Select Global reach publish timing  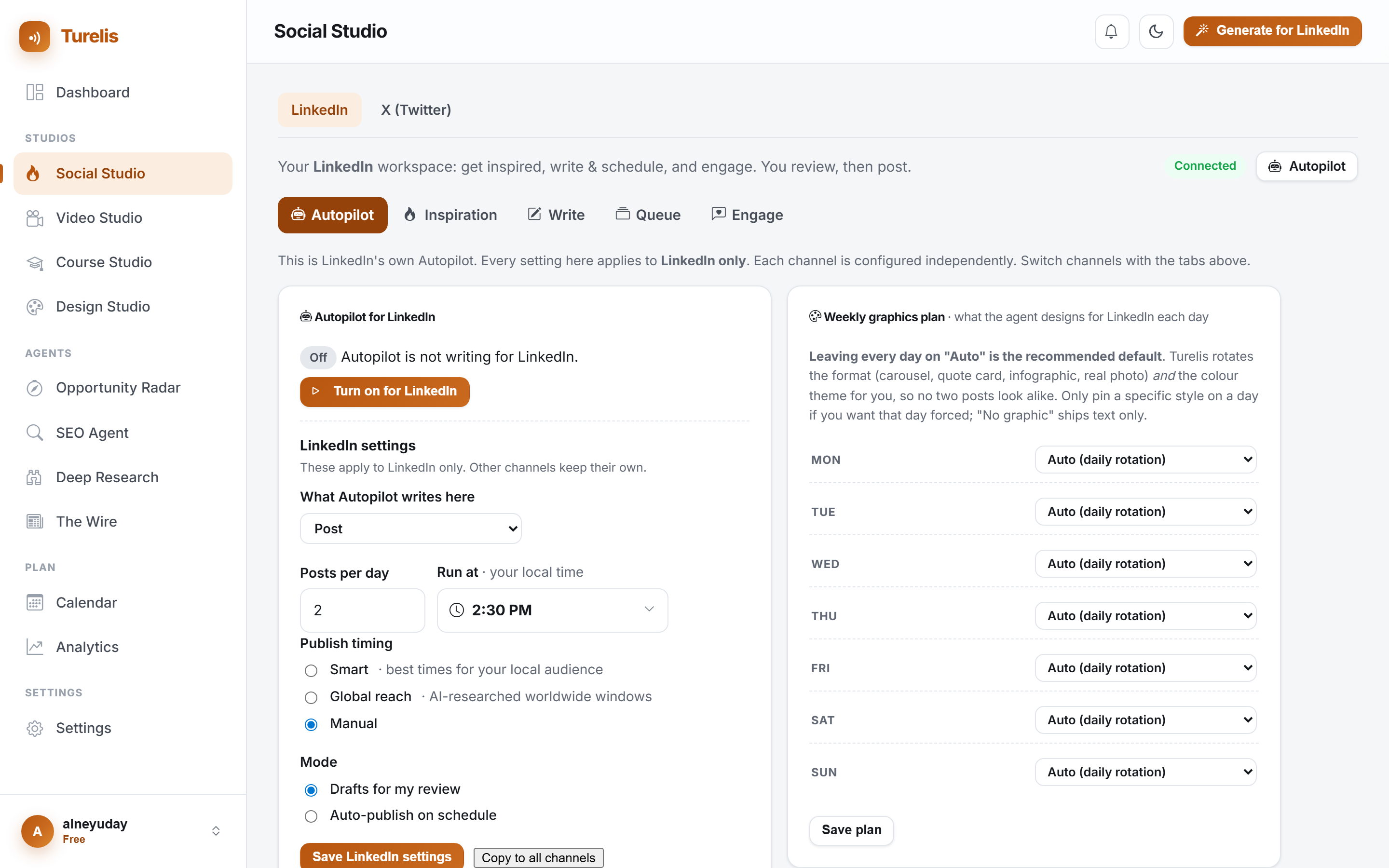tap(311, 697)
